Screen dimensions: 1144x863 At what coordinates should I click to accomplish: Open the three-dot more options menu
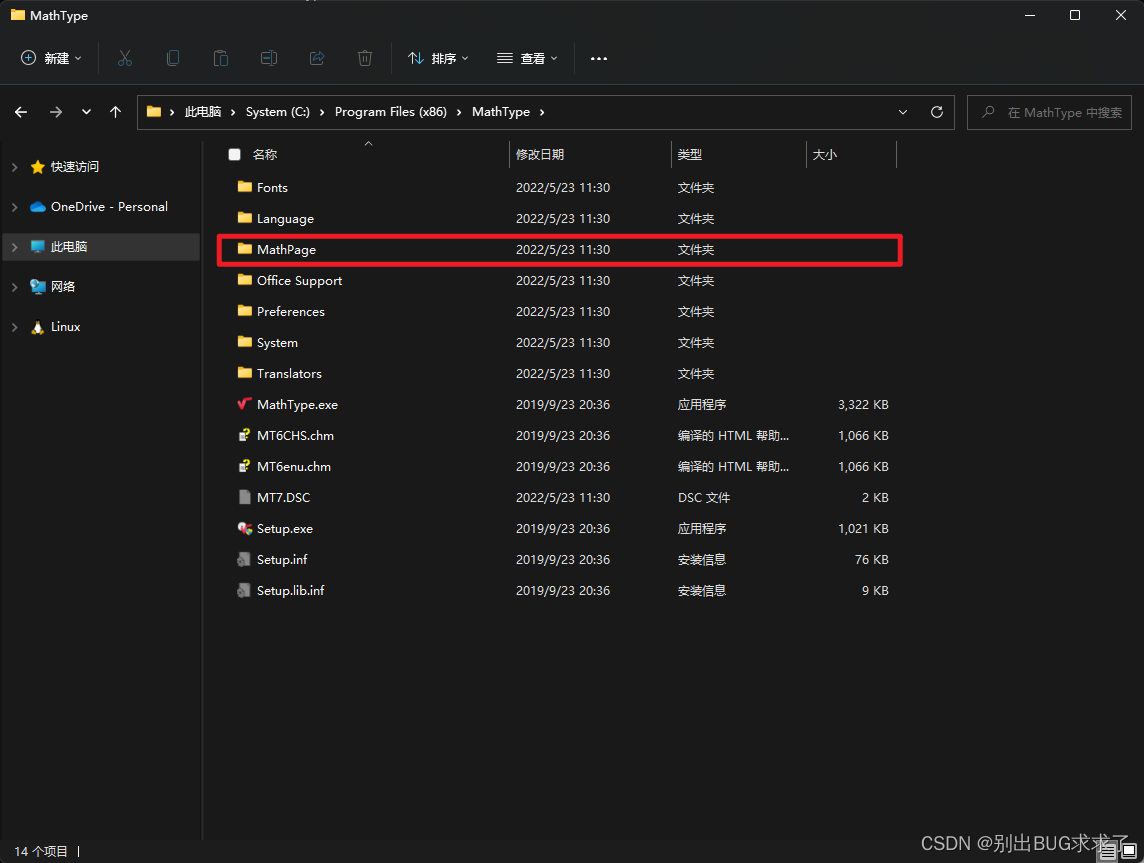tap(599, 58)
